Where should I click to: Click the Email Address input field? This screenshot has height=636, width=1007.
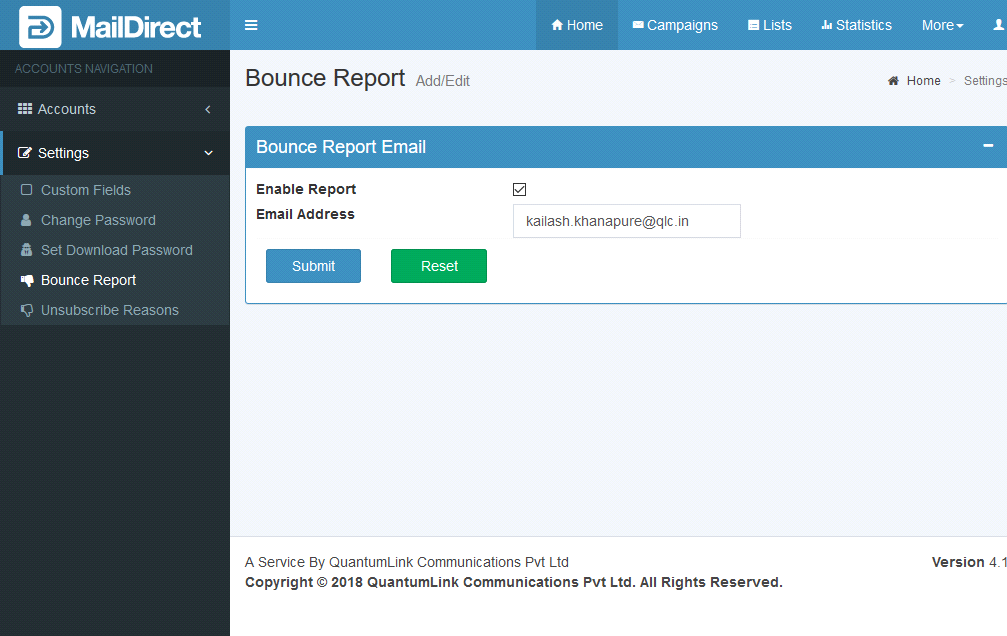(626, 221)
